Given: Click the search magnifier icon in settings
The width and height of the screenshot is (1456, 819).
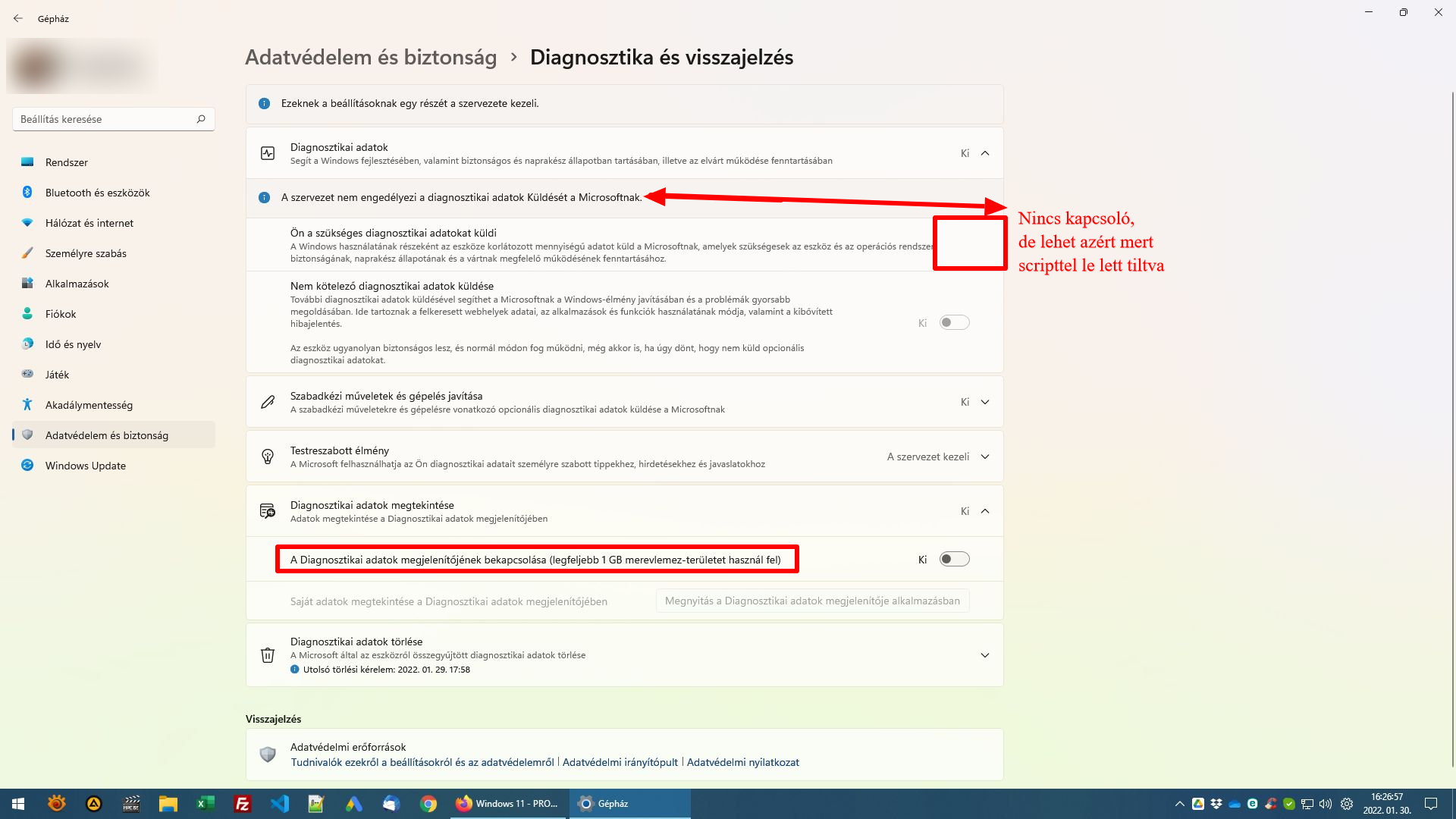Looking at the screenshot, I should coord(201,119).
